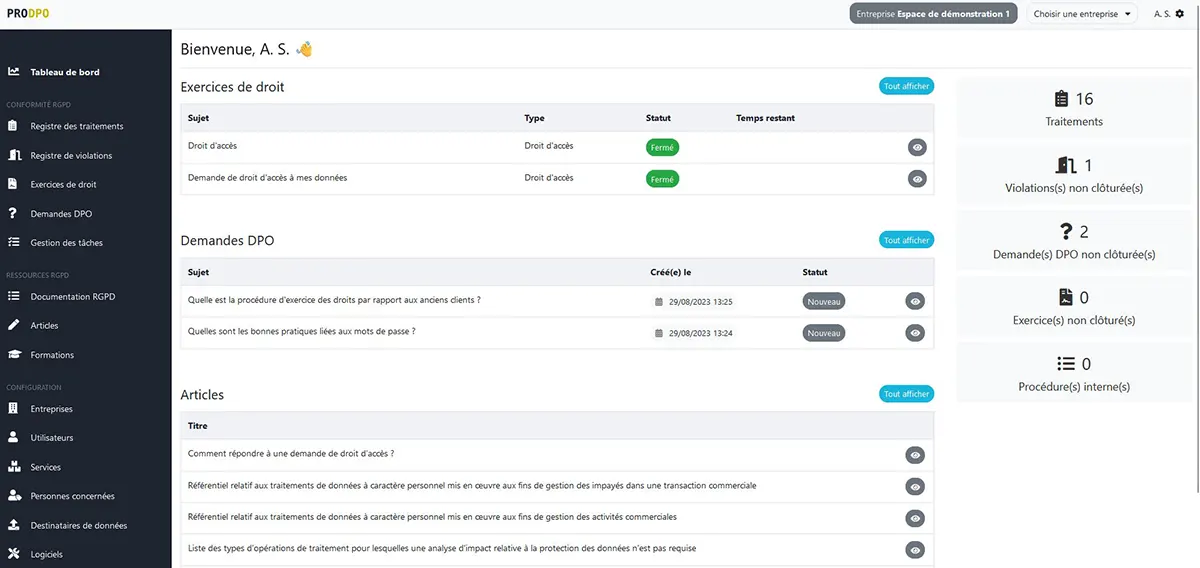The height and width of the screenshot is (568, 1200).
Task: Click the Formations graduation cap icon
Action: (13, 355)
